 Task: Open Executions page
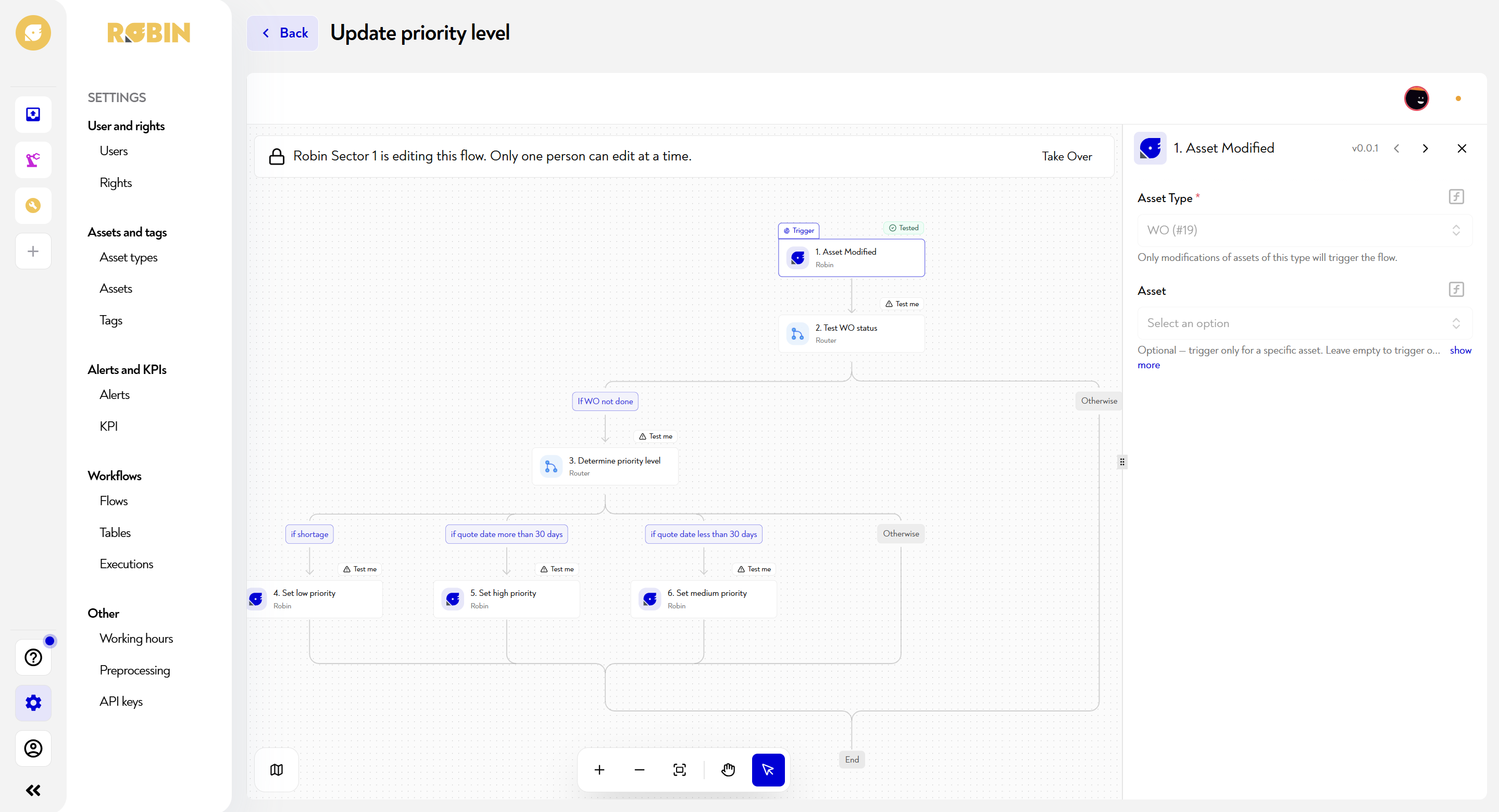[126, 564]
